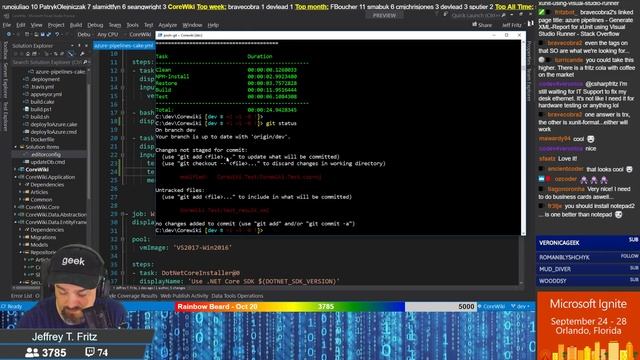Open the Analyze menu
This screenshot has height=360, width=640.
tap(167, 25)
